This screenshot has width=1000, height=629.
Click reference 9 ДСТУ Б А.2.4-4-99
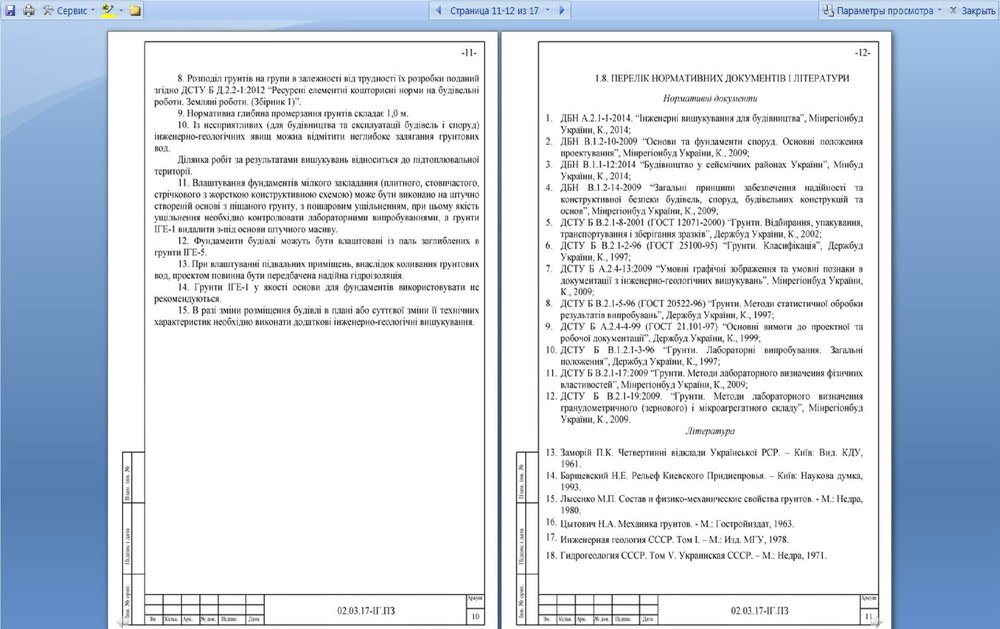click(x=704, y=332)
